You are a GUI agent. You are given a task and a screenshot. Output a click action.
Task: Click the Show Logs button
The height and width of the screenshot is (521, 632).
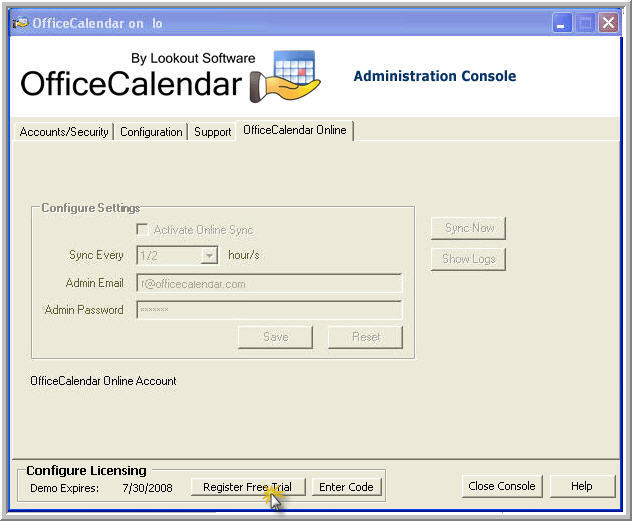point(468,259)
